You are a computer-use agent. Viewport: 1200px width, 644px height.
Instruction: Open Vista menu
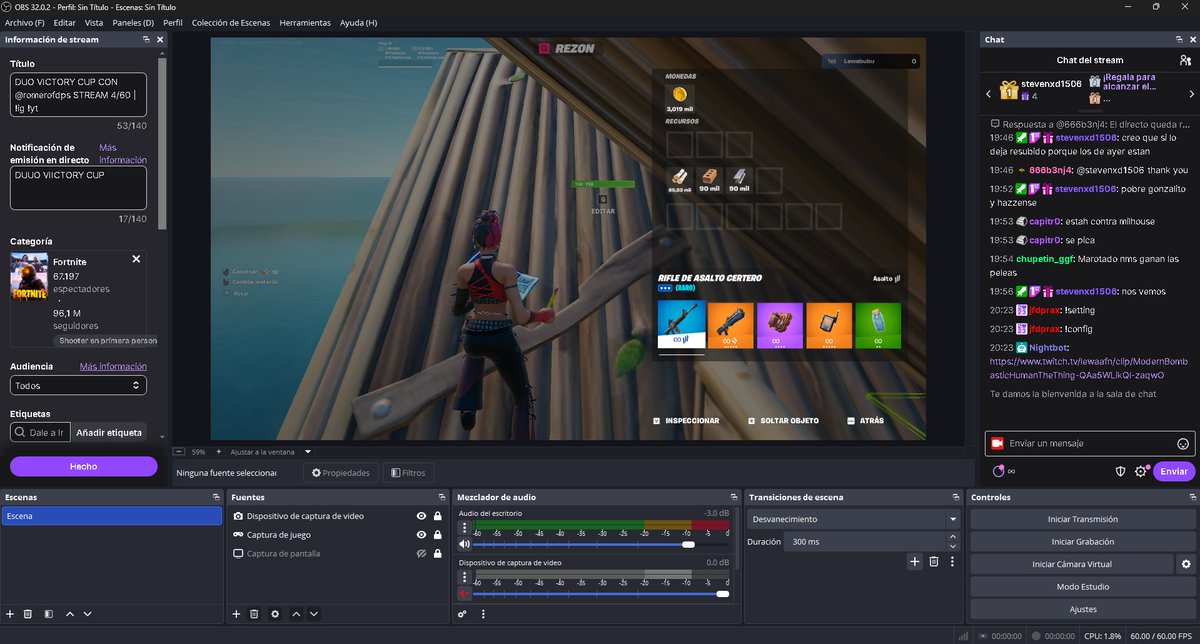94,22
